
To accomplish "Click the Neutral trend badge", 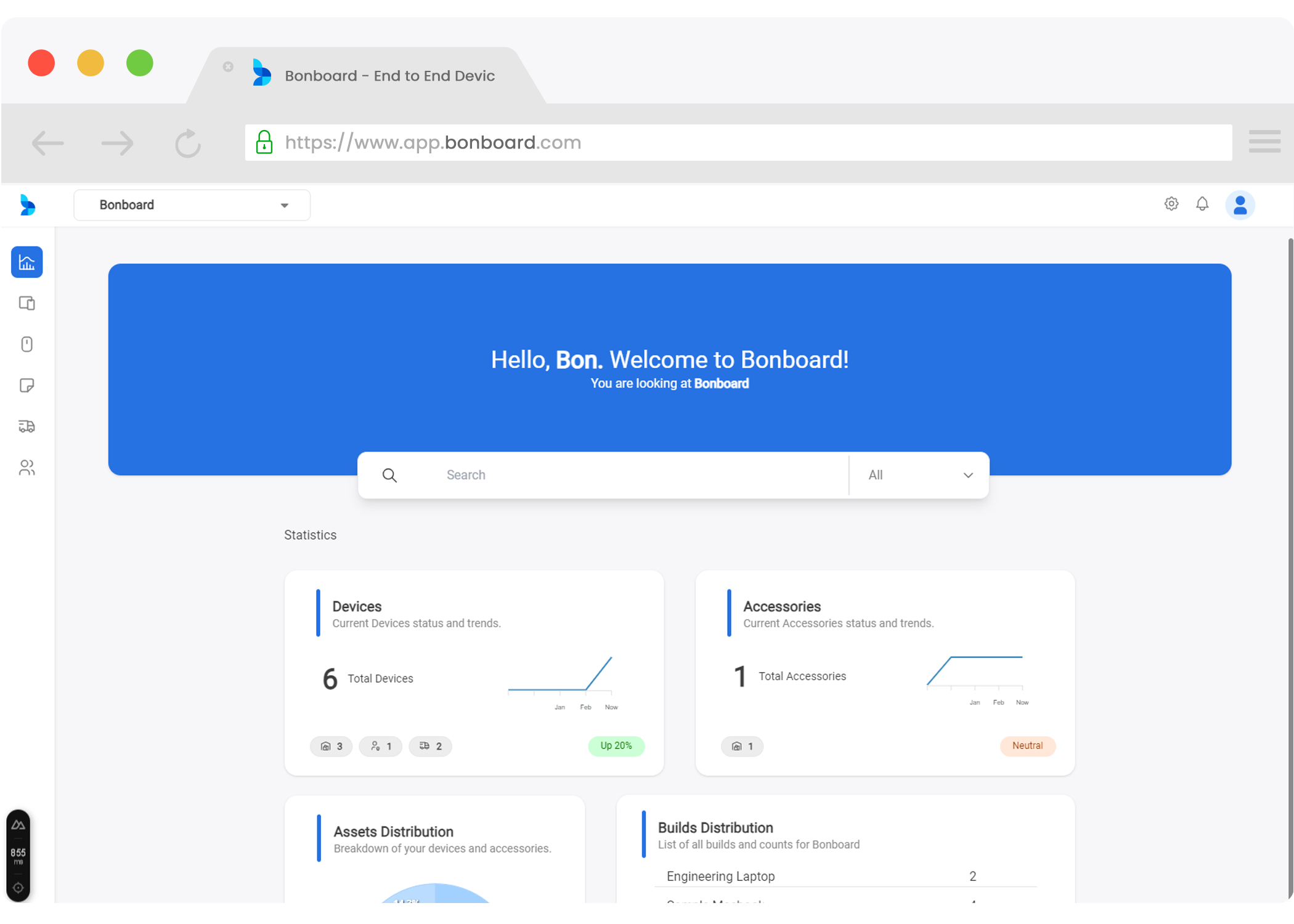I will [x=1027, y=746].
